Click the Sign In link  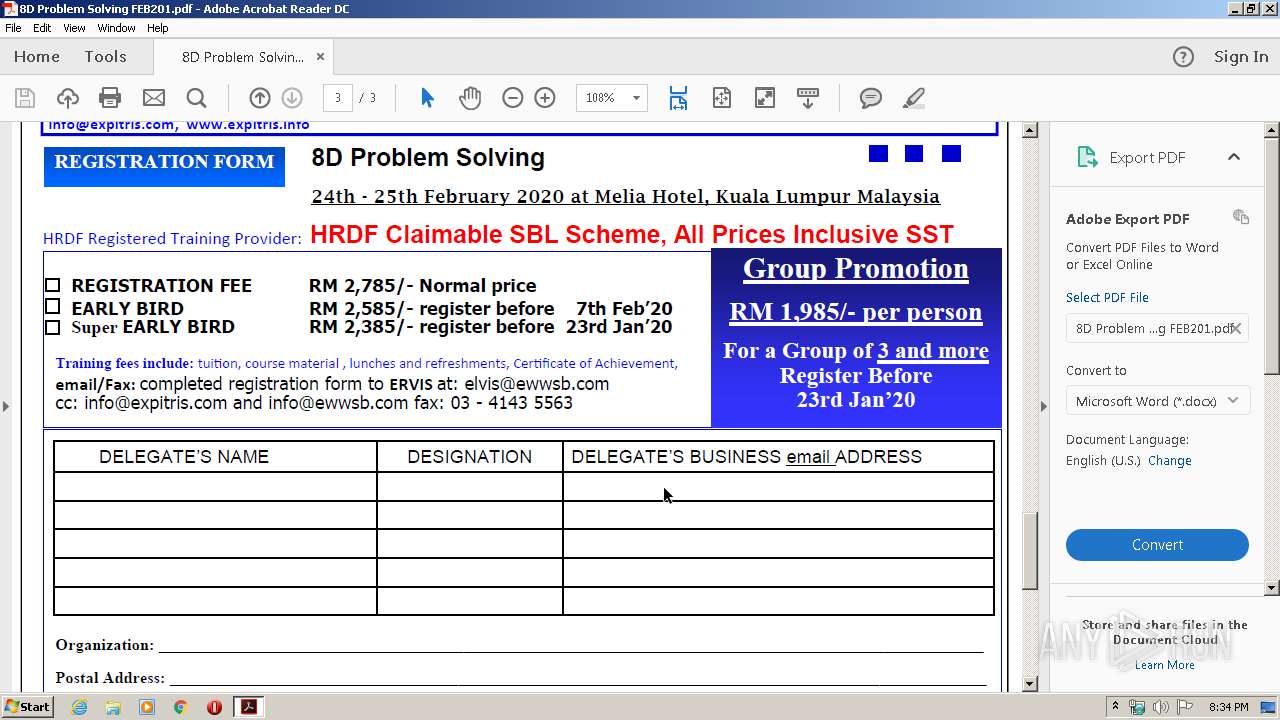(x=1241, y=57)
